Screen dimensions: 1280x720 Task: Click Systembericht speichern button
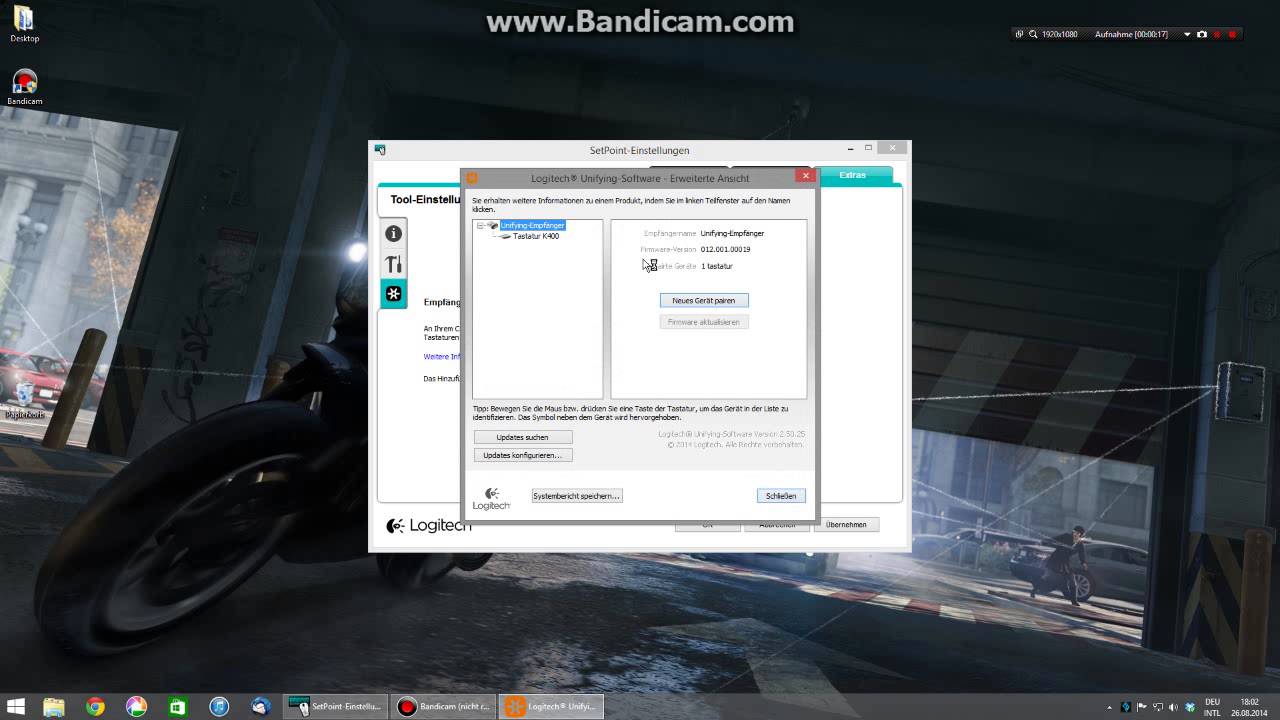[577, 496]
